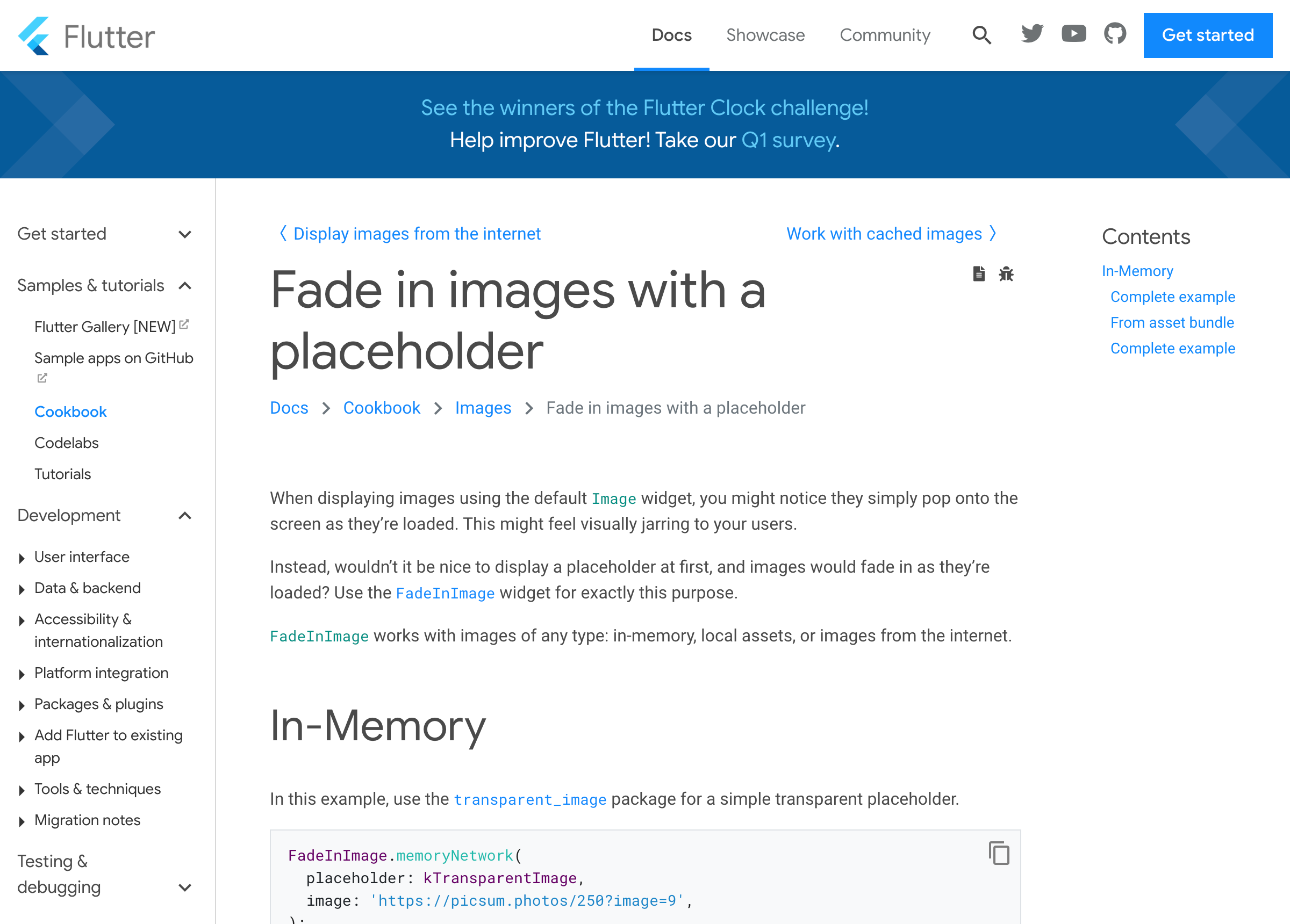The height and width of the screenshot is (924, 1290).
Task: Click the view page source icon
Action: click(x=978, y=274)
